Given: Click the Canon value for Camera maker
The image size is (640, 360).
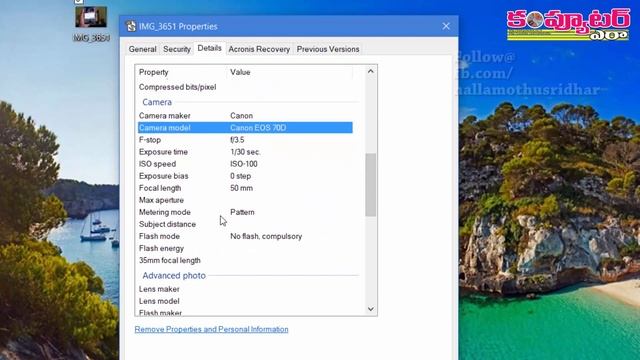Looking at the screenshot, I should pyautogui.click(x=241, y=116).
